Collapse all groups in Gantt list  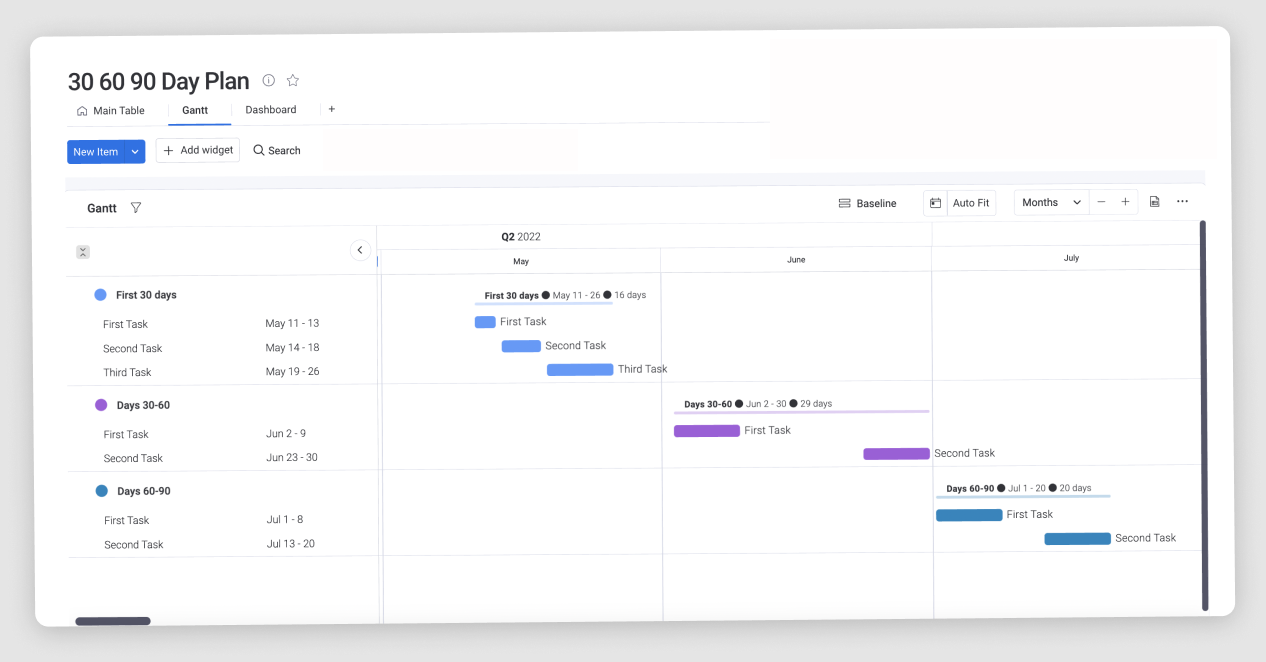(83, 252)
